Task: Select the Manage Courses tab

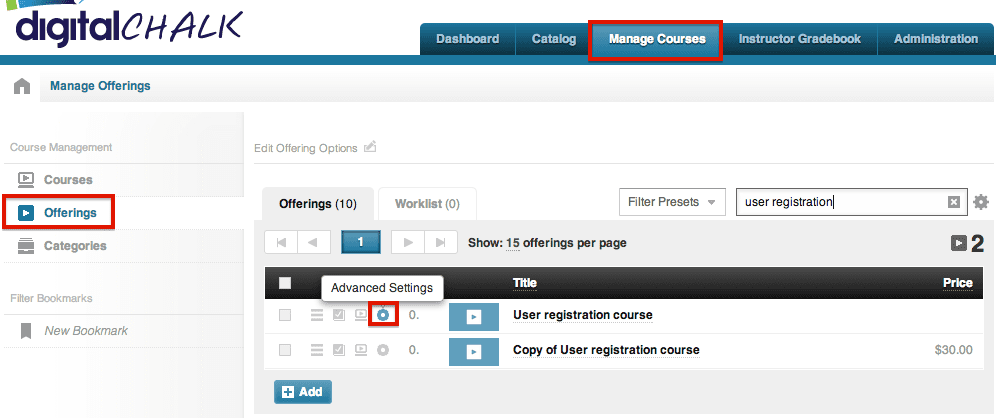Action: tap(657, 39)
